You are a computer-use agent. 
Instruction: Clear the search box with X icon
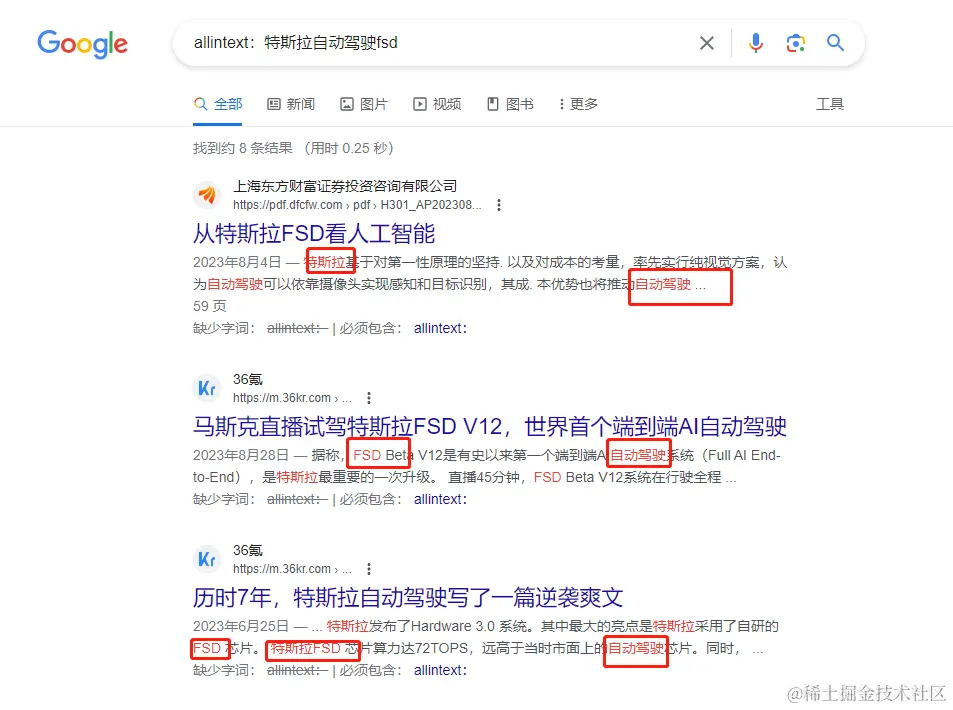pos(706,43)
